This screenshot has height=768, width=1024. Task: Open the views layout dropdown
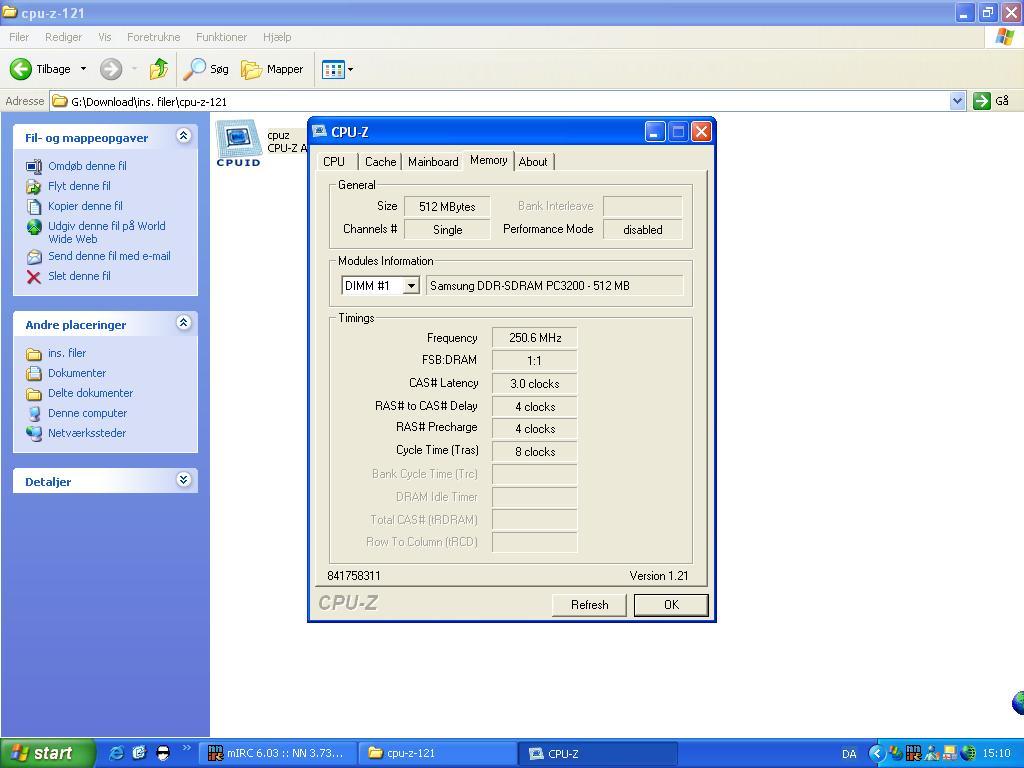point(338,69)
